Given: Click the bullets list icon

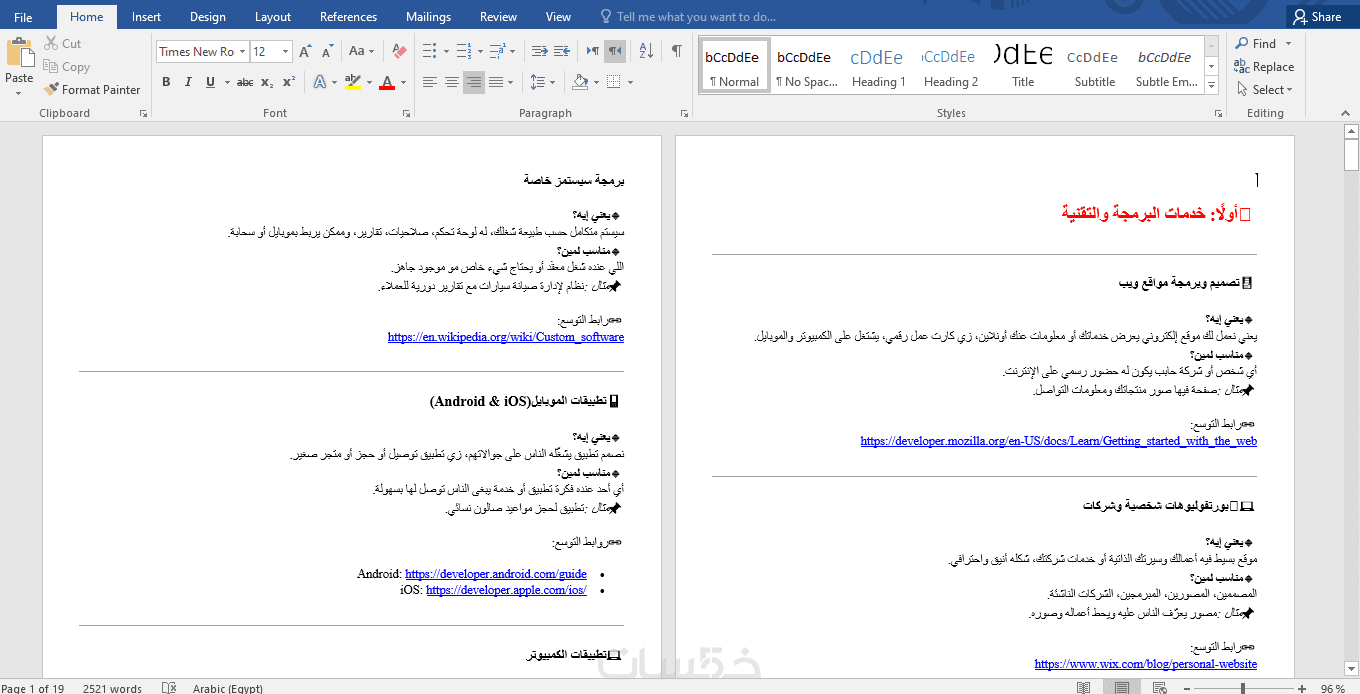Looking at the screenshot, I should [429, 51].
